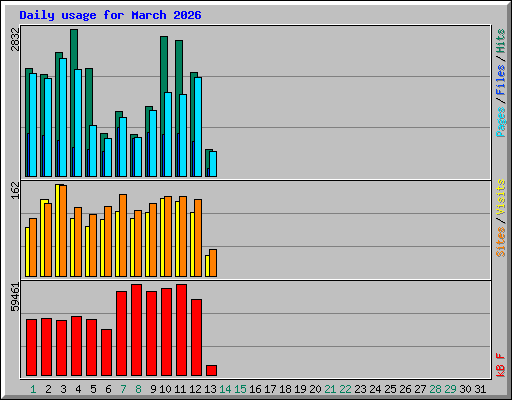Click the 2832 value on the top axis
This screenshot has height=400, width=512.
15,39
